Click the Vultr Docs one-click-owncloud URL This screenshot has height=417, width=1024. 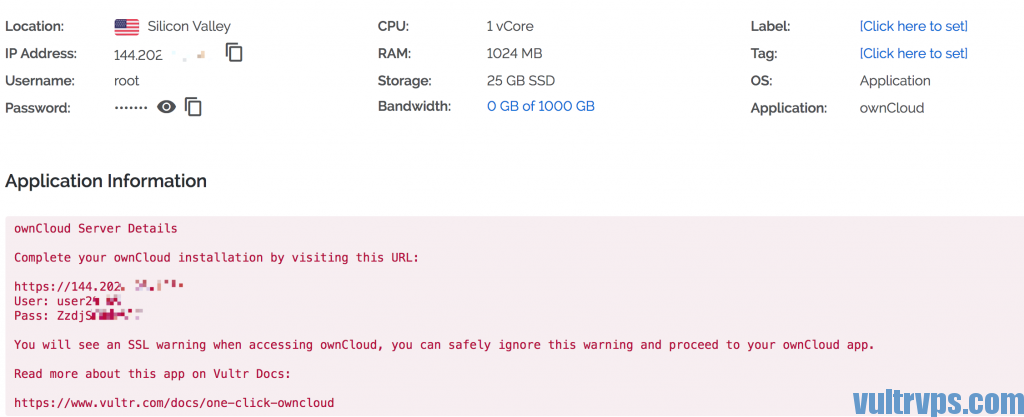tap(174, 403)
